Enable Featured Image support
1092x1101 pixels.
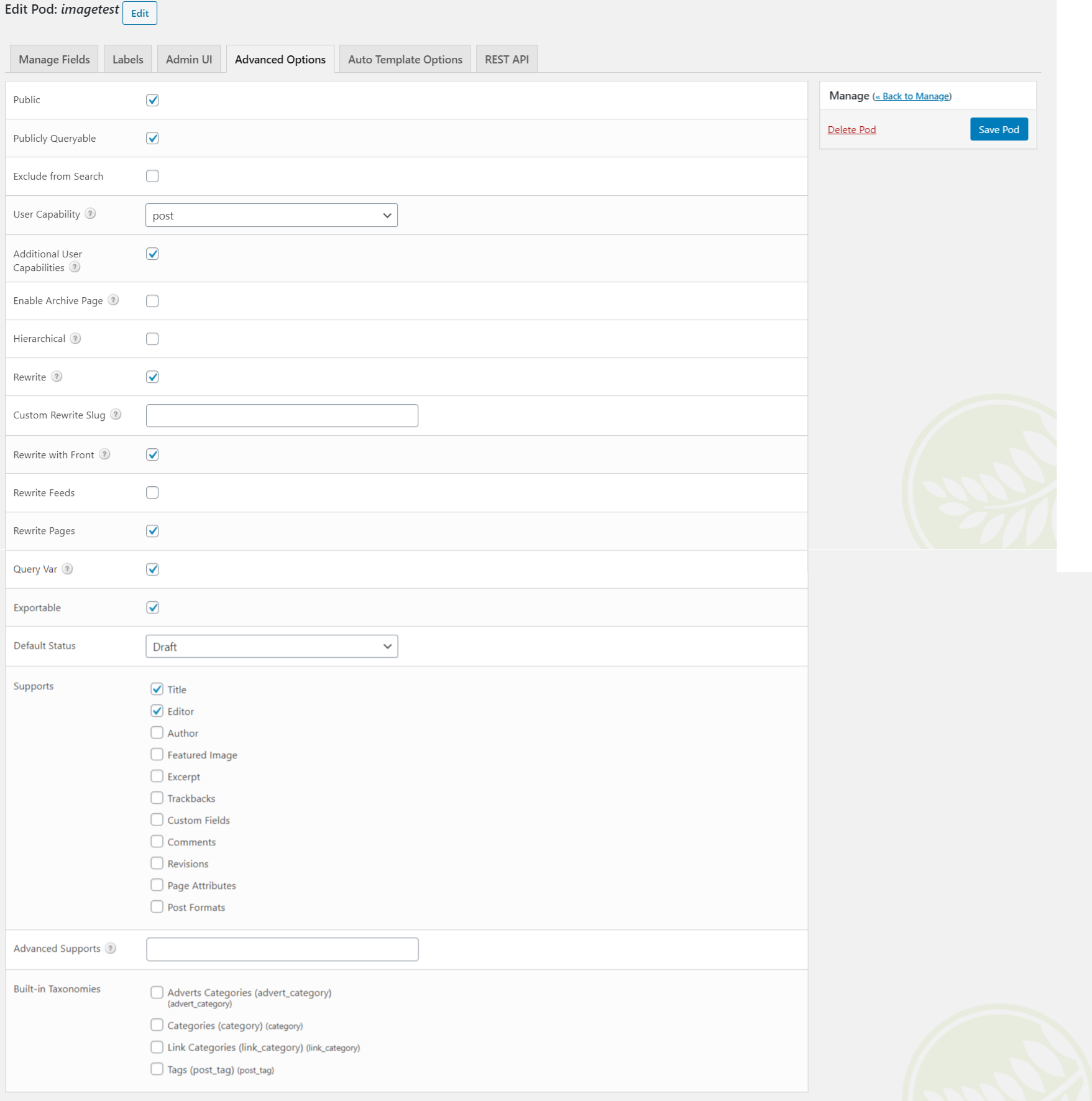[157, 754]
